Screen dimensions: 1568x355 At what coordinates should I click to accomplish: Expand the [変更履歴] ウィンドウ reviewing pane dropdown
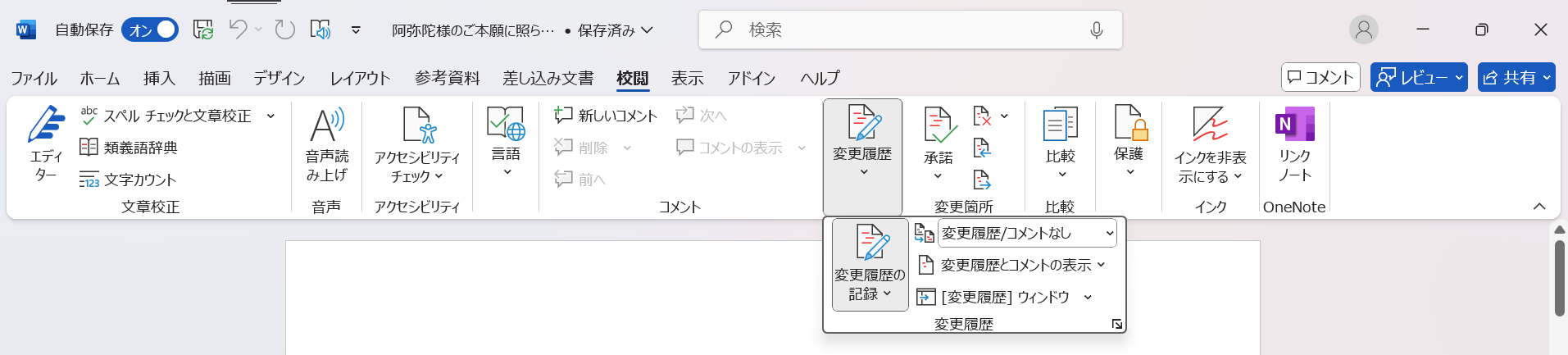tap(1088, 298)
